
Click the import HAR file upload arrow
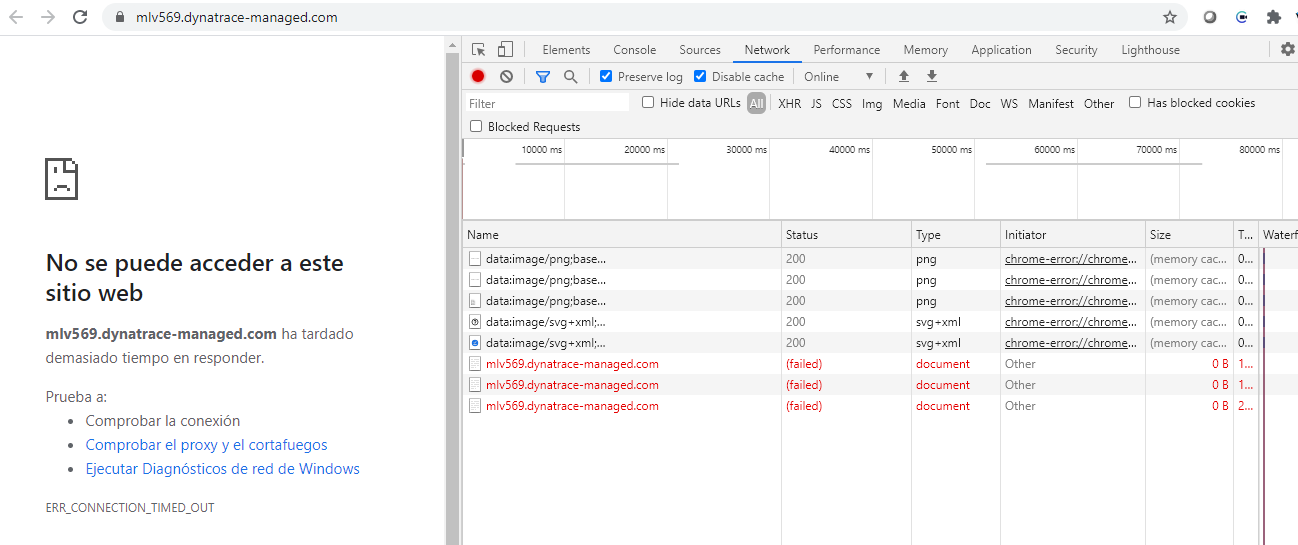[904, 77]
